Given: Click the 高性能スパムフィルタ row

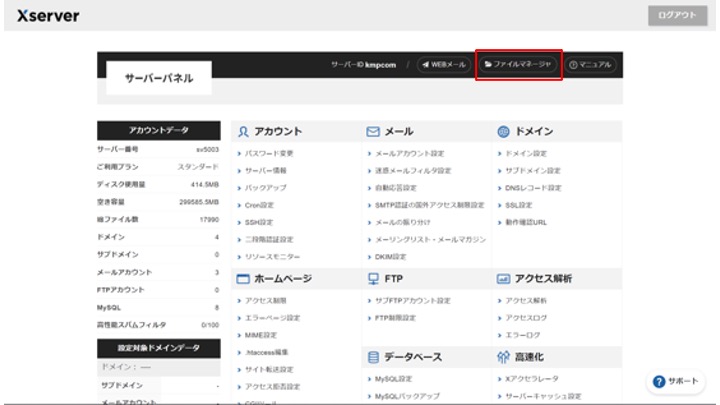Looking at the screenshot, I should (158, 325).
